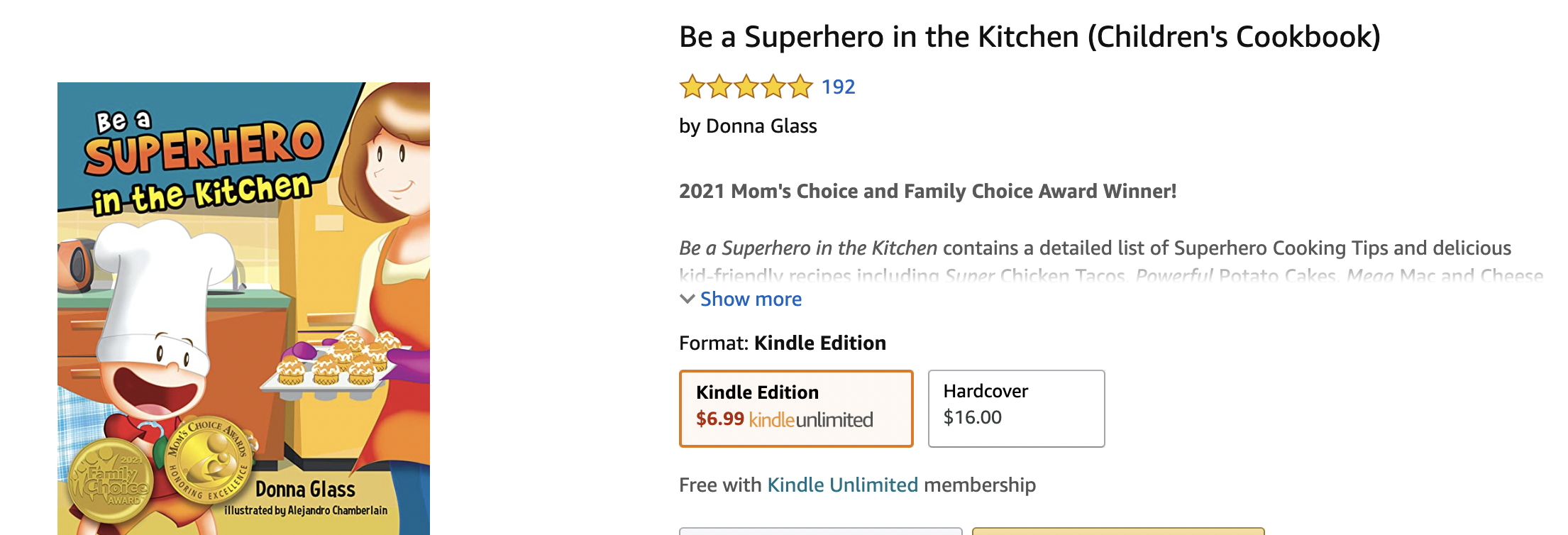This screenshot has height=535, width=1568.
Task: Click the yellow button at the bottom edge
Action: 1117,531
